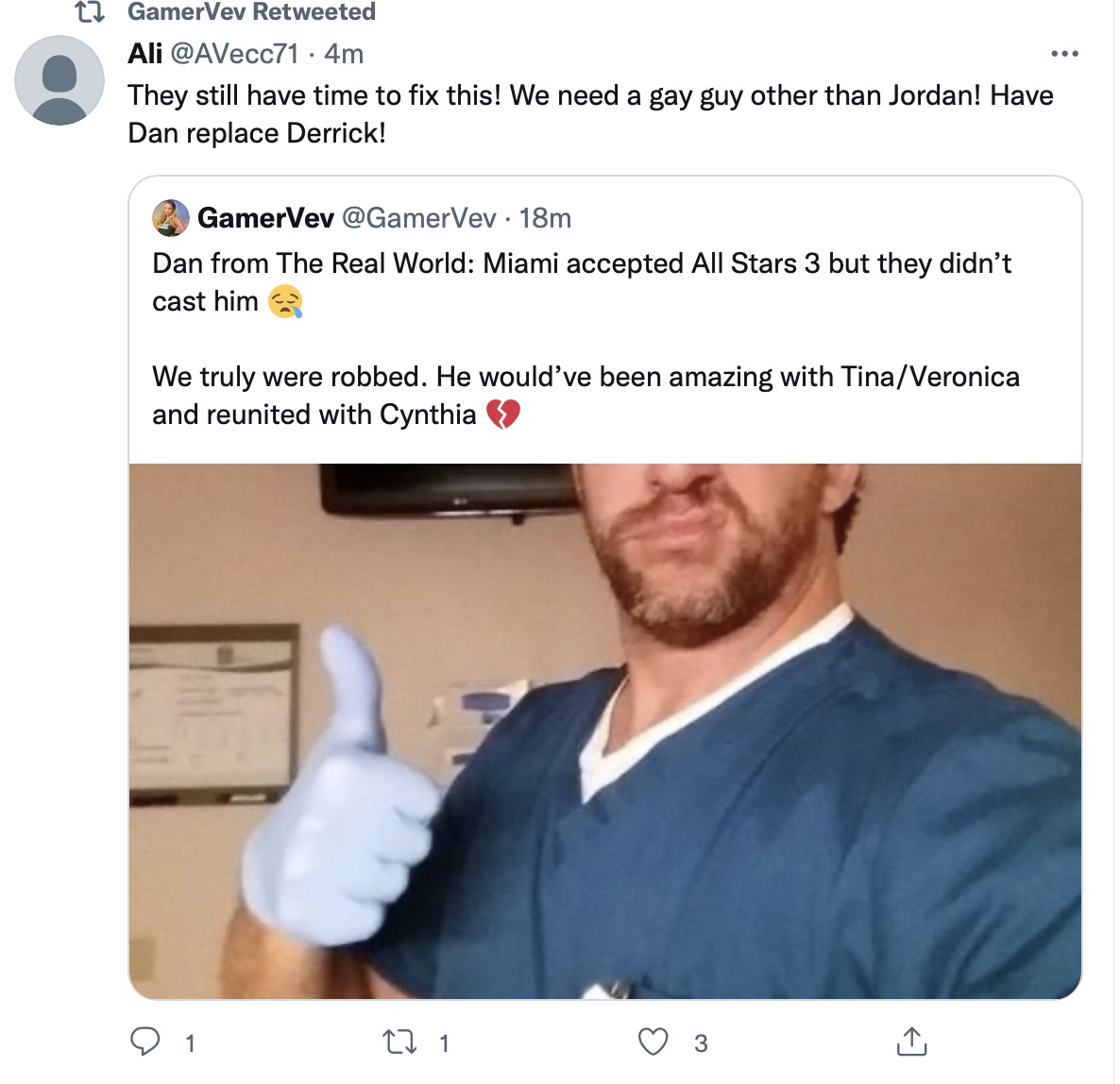Click the retweeted indicator icon at top
The image size is (1120, 1084).
coord(90,11)
